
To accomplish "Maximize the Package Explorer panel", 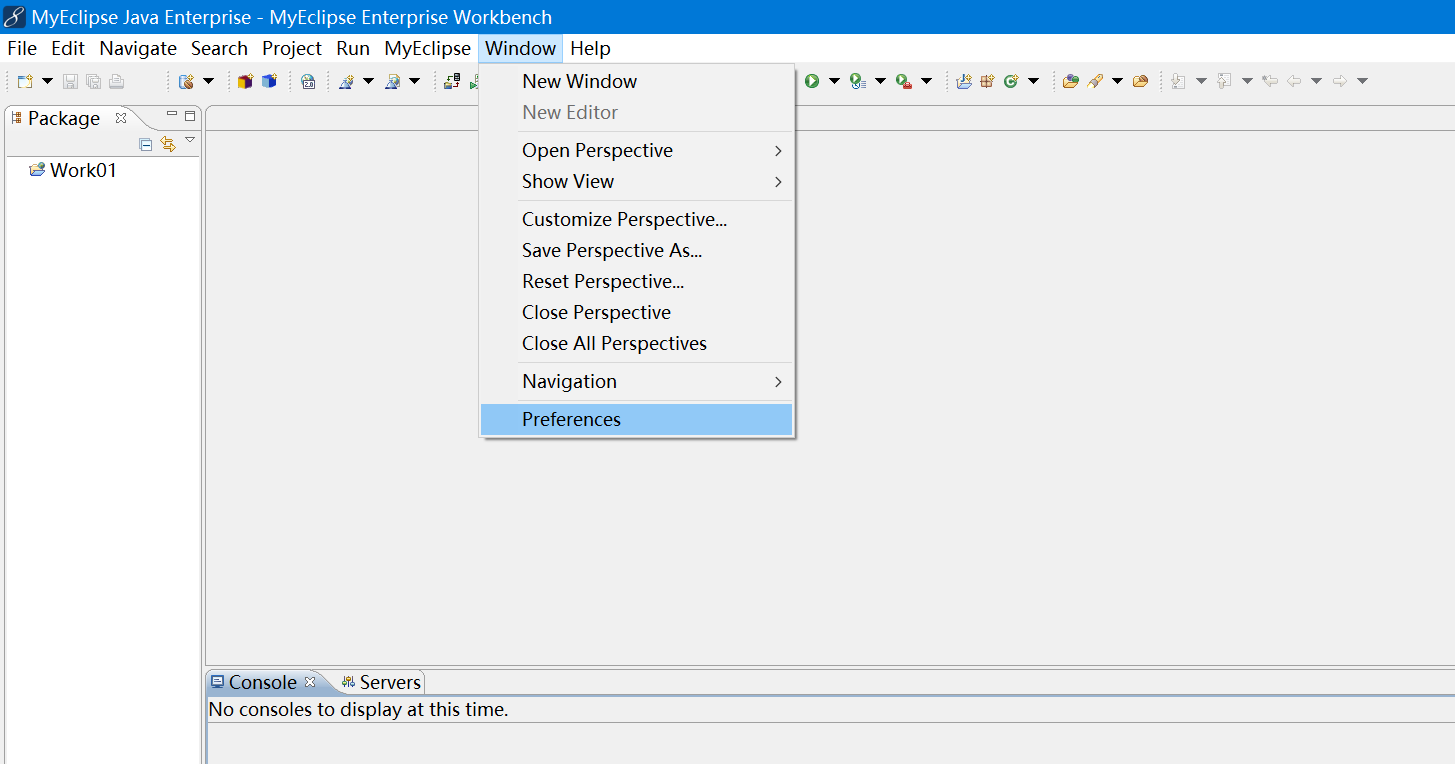I will click(190, 116).
